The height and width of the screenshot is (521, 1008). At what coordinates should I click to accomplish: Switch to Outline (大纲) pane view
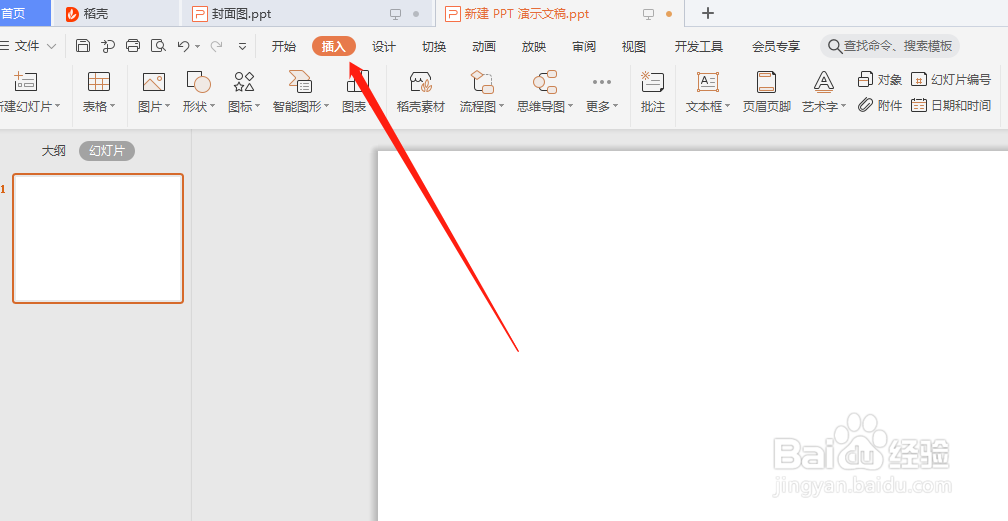[x=53, y=151]
